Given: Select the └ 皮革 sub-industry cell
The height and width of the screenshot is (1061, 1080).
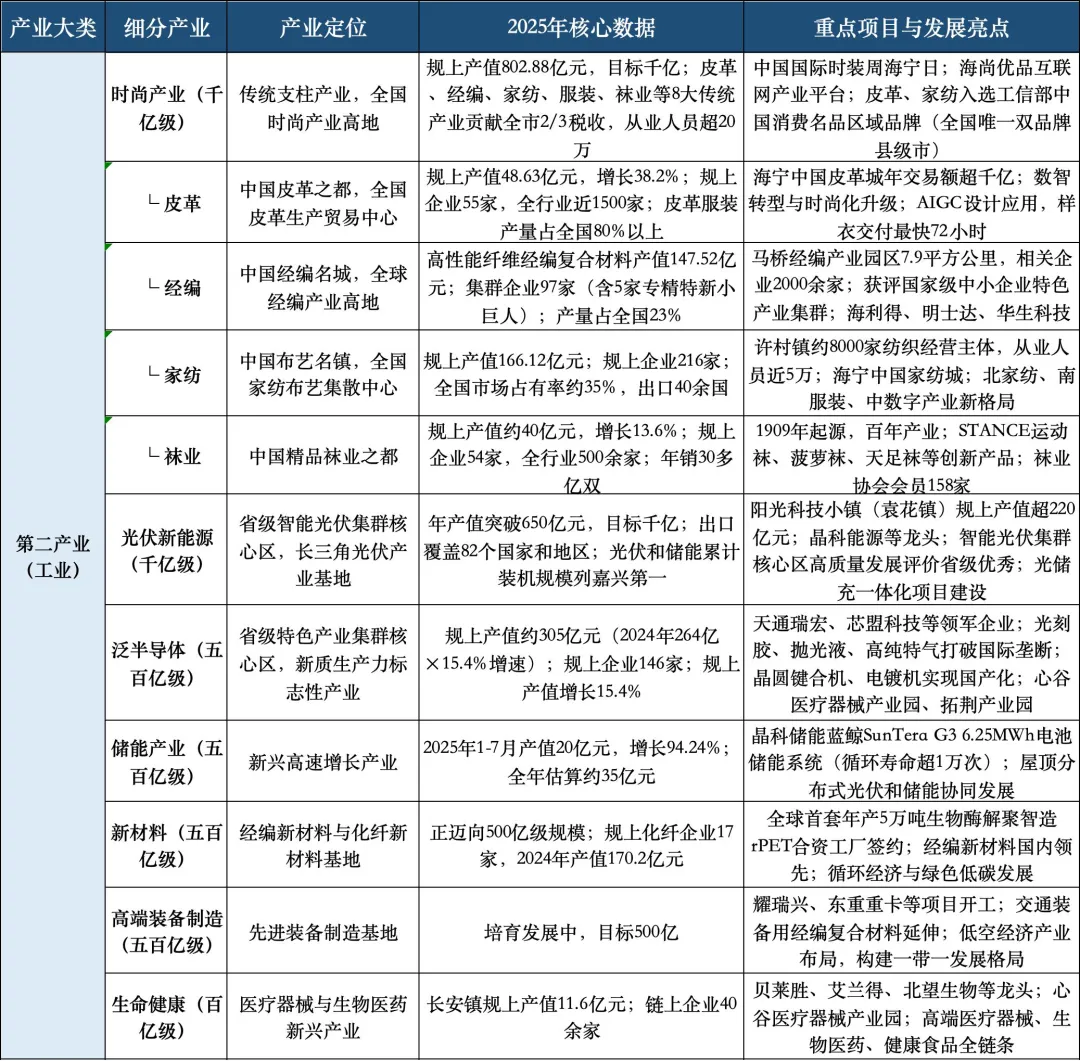Looking at the screenshot, I should (x=166, y=203).
